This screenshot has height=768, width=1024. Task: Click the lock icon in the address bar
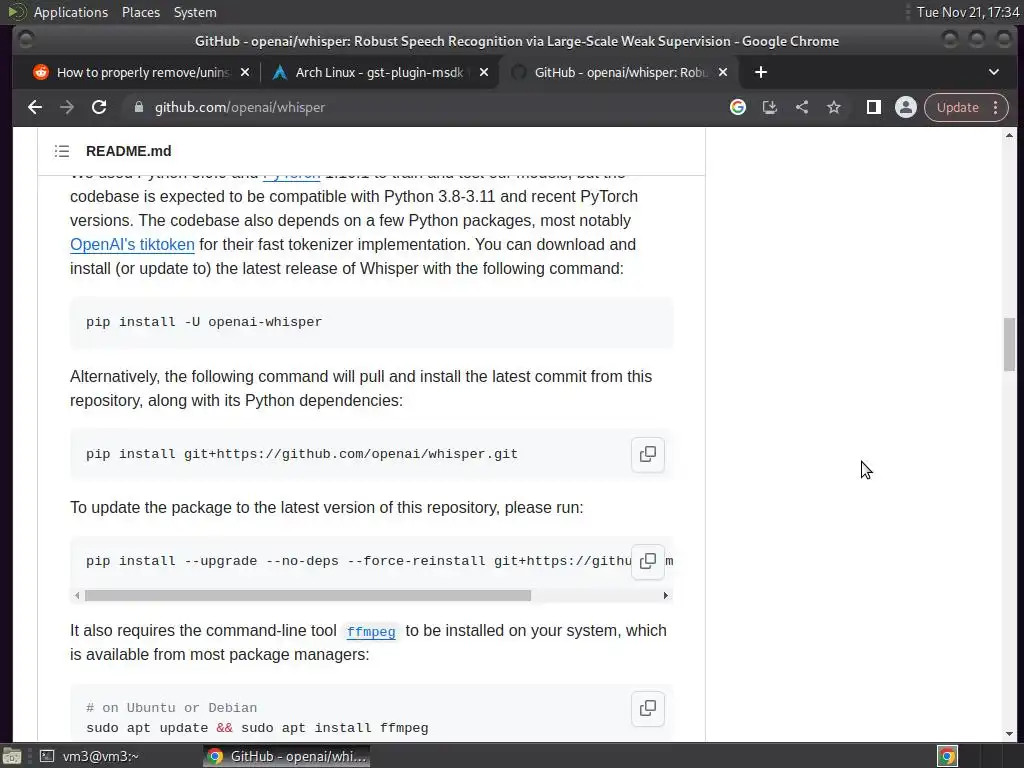138,107
